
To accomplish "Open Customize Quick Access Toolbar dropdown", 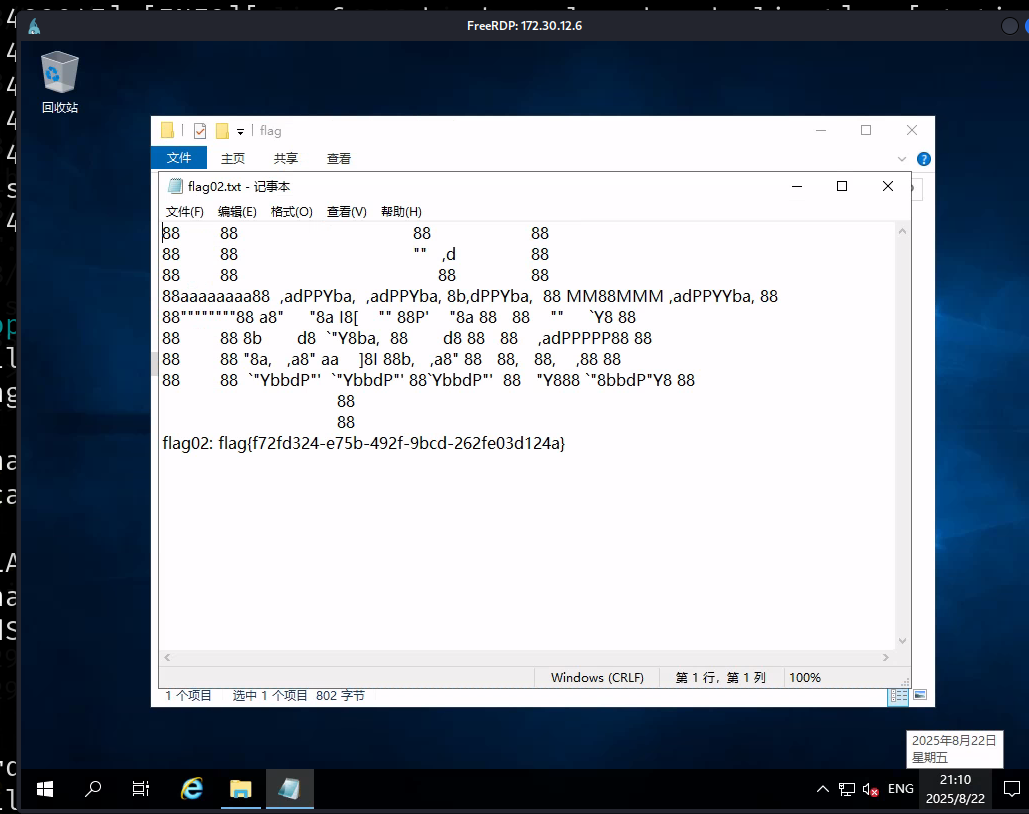I will tap(240, 132).
